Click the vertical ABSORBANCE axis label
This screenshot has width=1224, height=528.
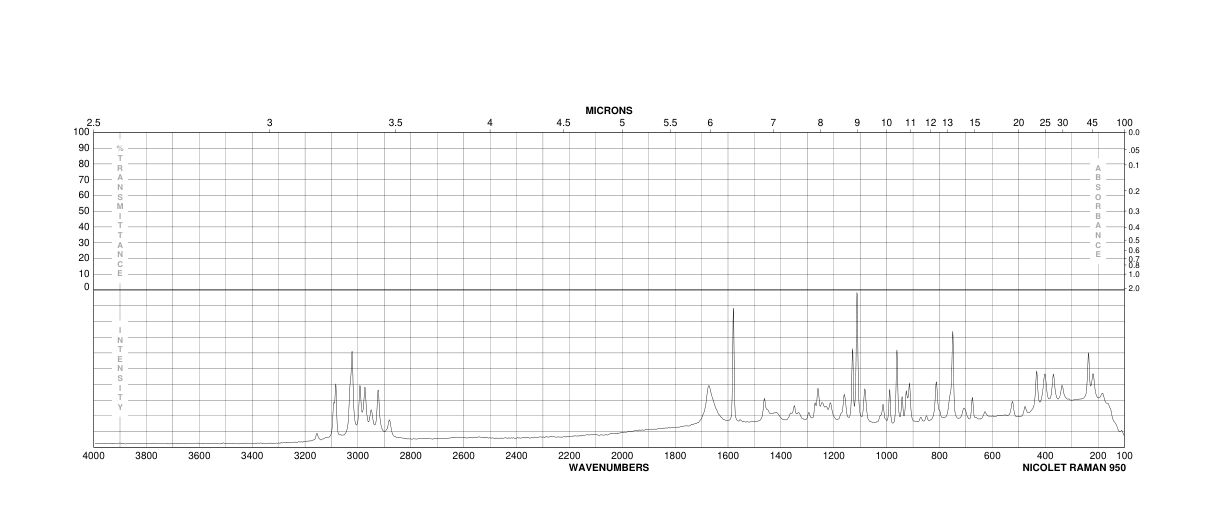(x=1098, y=211)
